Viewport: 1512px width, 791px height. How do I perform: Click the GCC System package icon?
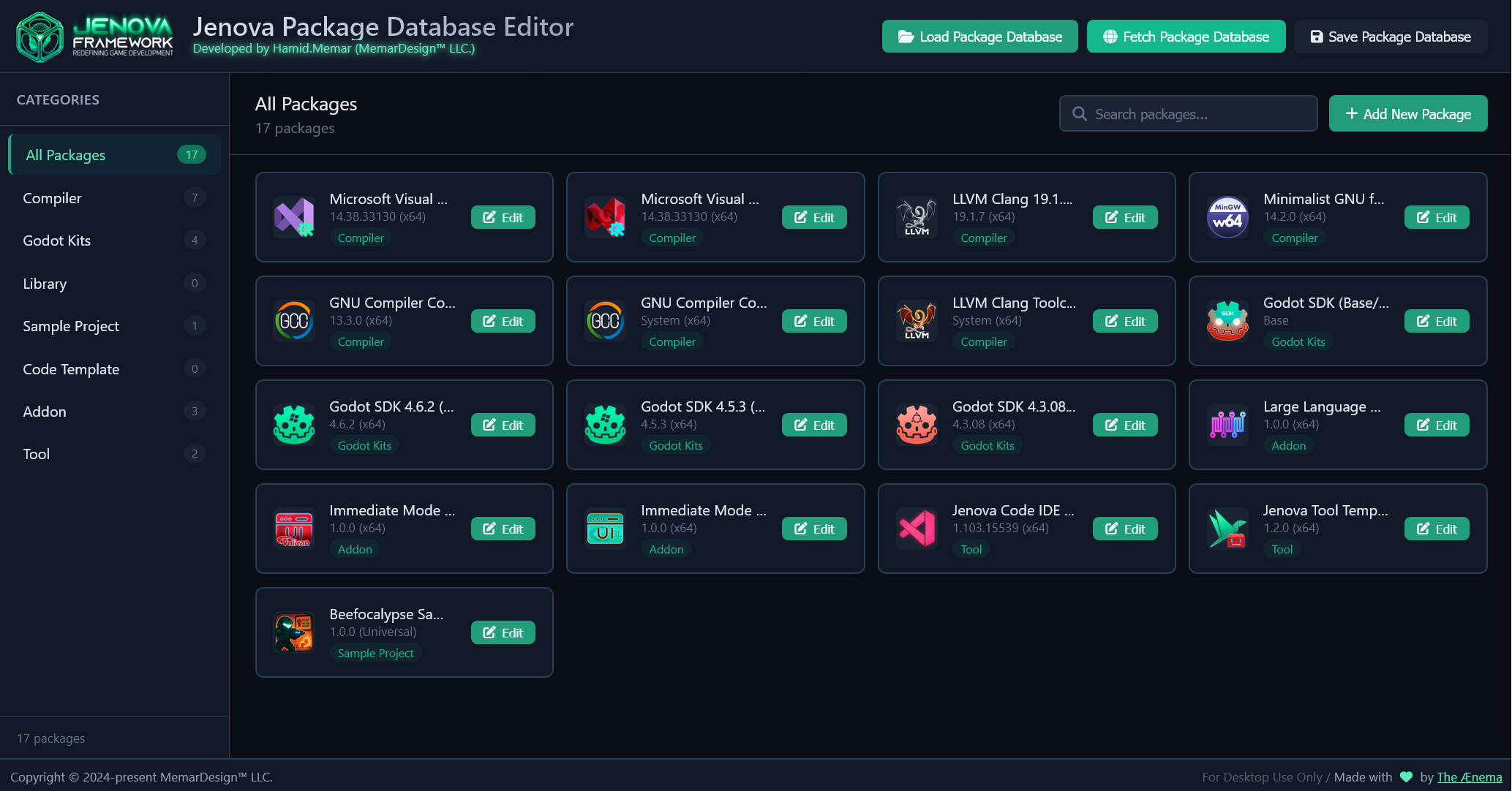606,321
